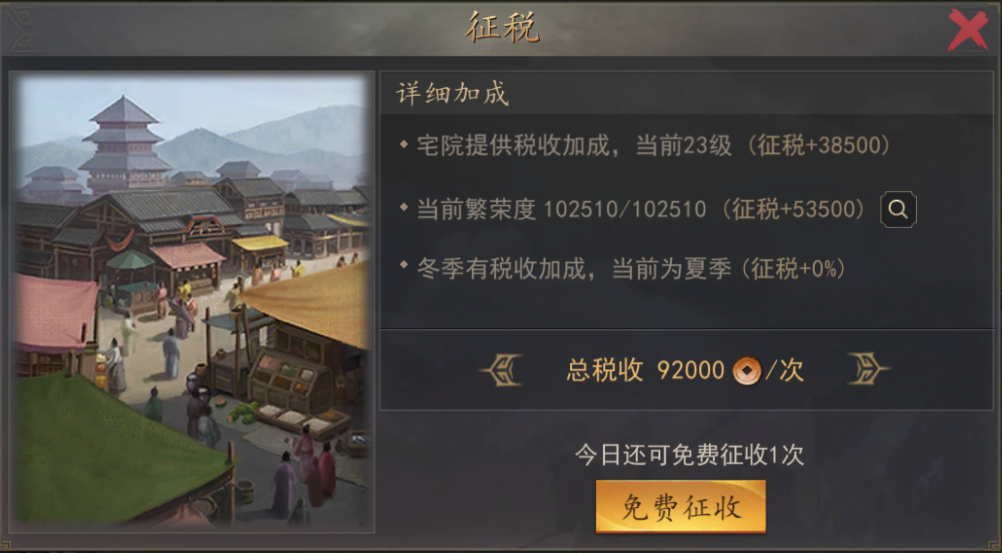Click the 总税收 92000 amount
This screenshot has height=553, width=1002.
tap(690, 370)
